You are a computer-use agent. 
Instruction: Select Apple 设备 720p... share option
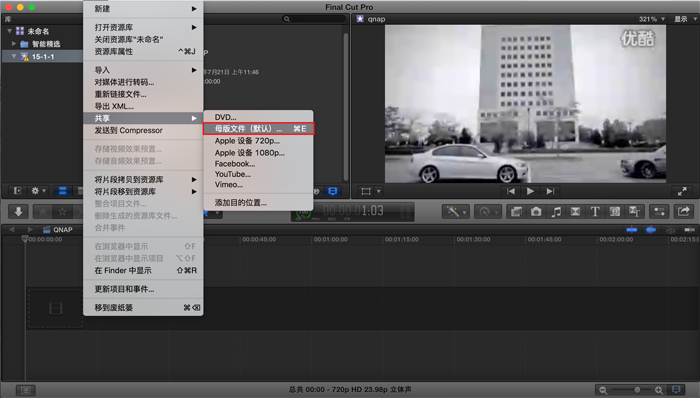pyautogui.click(x=258, y=141)
